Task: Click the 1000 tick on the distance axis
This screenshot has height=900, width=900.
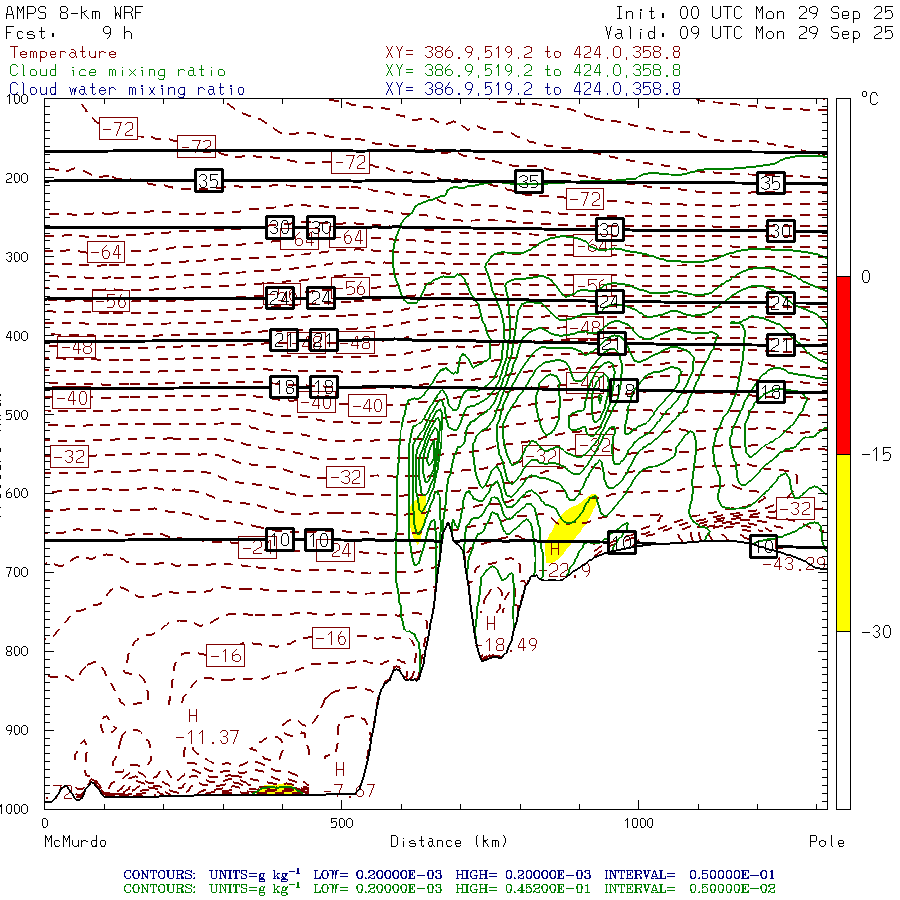Action: tap(637, 823)
